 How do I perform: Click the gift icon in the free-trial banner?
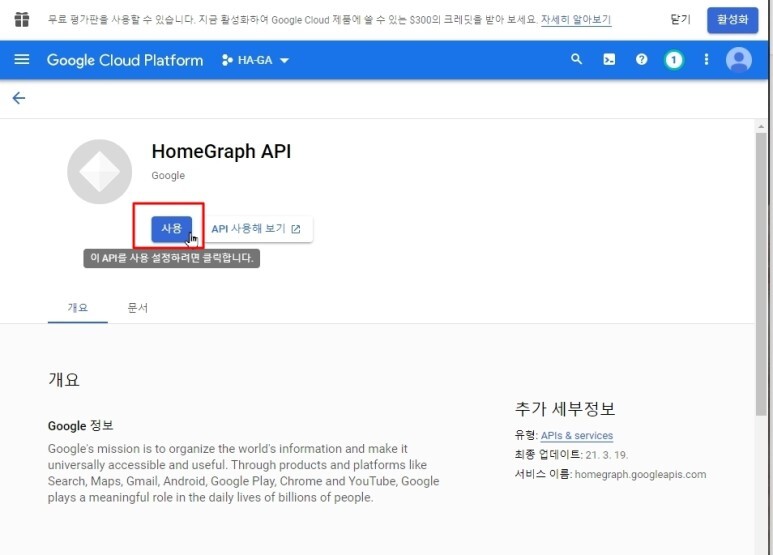[x=22, y=20]
